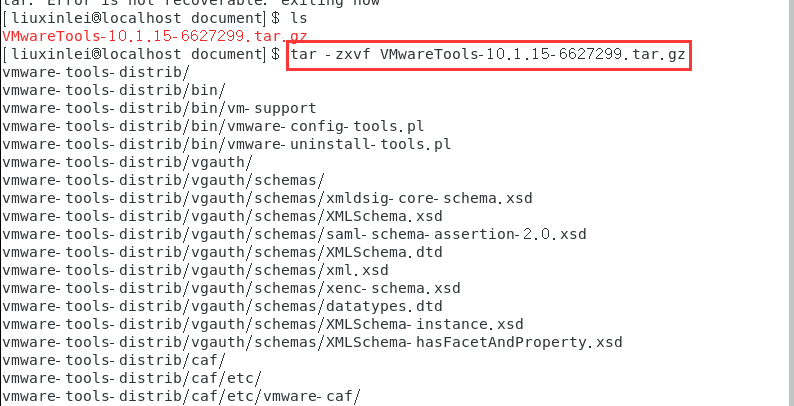Click the line ending datatypes.dtd
The height and width of the screenshot is (406, 794).
(222, 306)
